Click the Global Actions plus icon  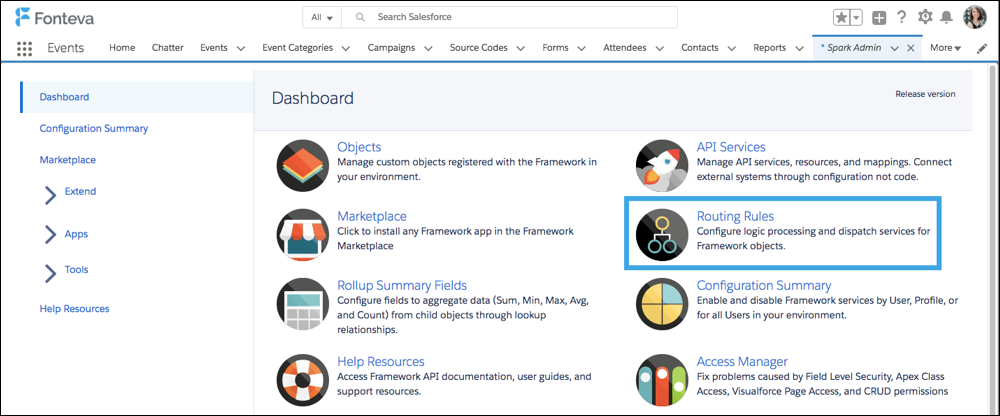pos(879,18)
